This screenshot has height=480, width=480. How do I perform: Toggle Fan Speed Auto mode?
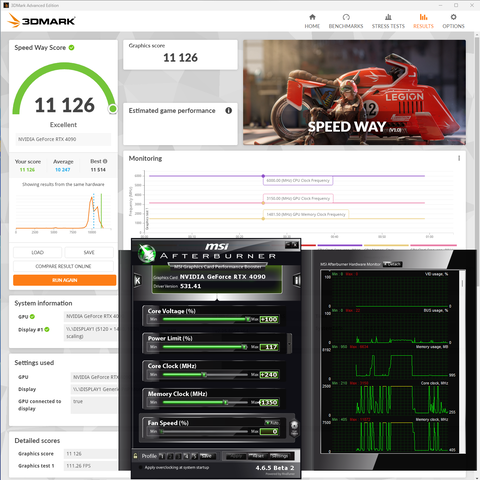pos(272,423)
